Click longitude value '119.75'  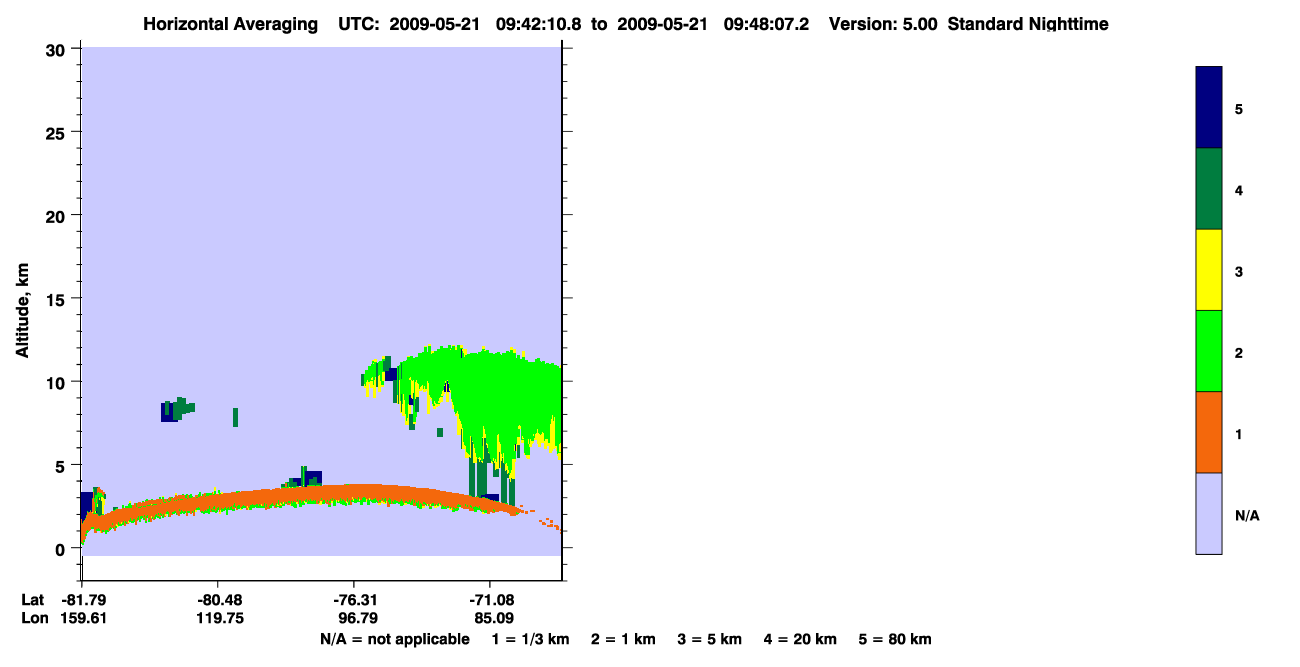[x=219, y=618]
